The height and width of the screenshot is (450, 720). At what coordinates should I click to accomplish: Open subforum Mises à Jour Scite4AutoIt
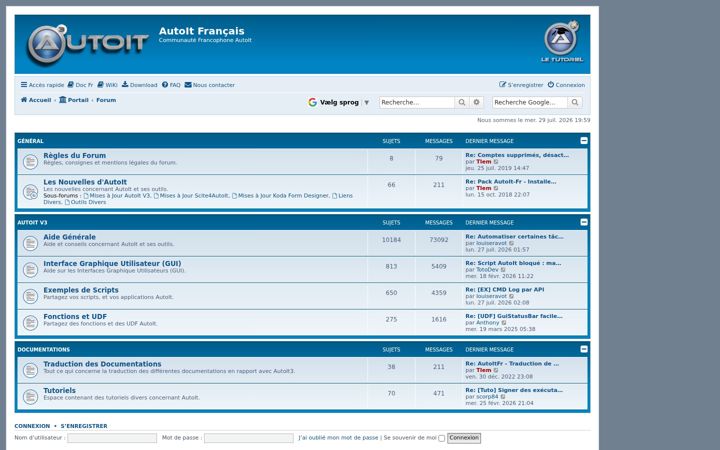coord(191,196)
